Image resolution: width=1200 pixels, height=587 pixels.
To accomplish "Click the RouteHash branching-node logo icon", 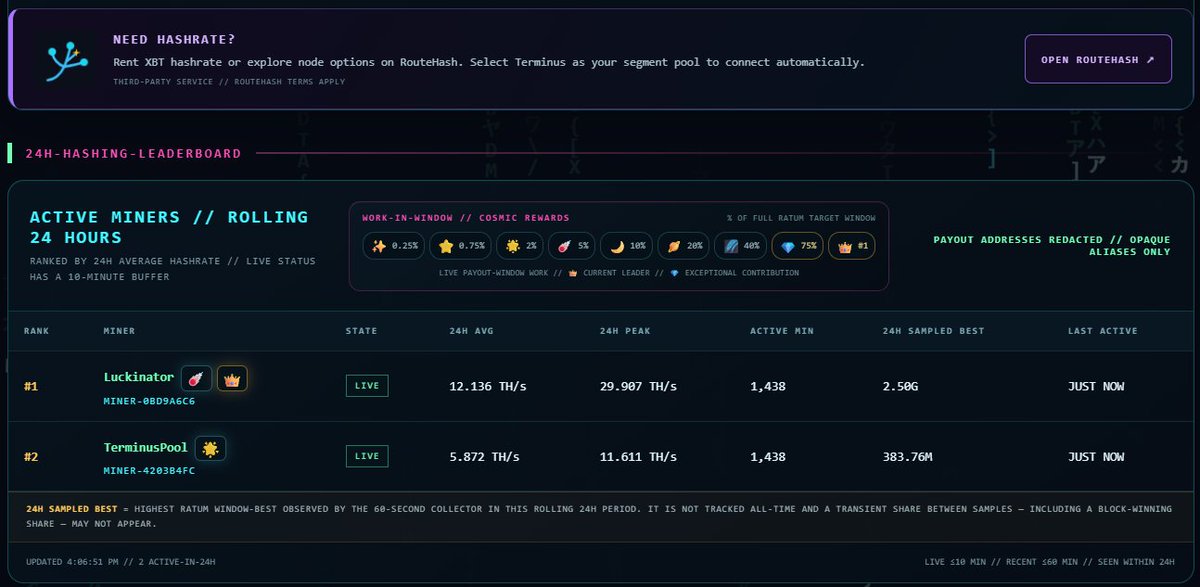I will [x=68, y=61].
